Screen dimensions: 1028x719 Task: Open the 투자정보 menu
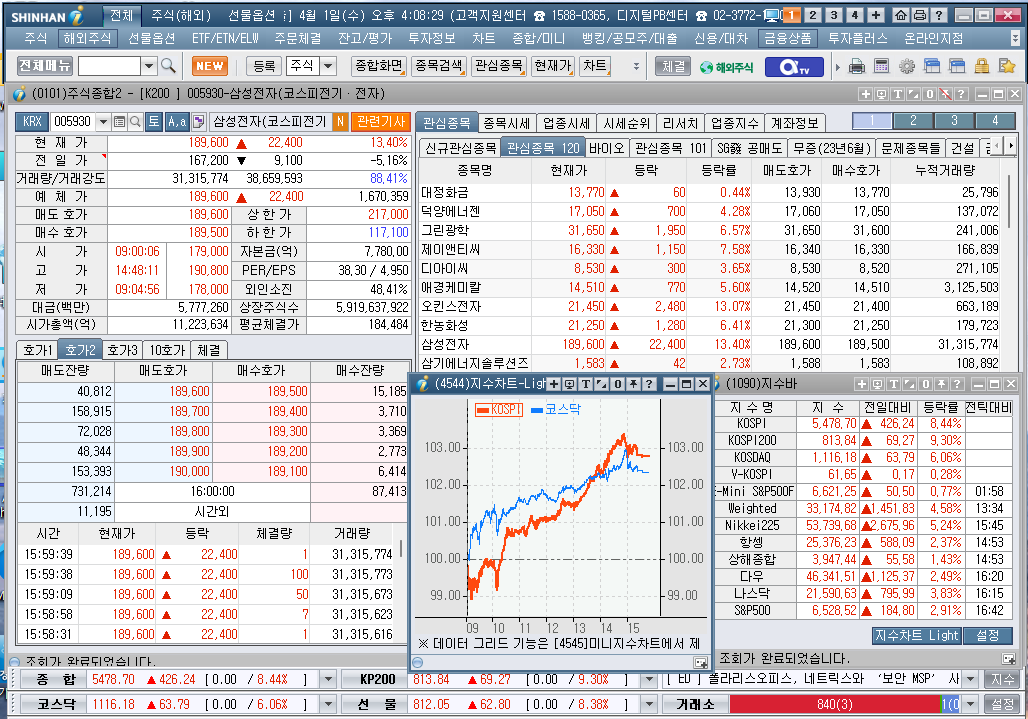click(432, 39)
